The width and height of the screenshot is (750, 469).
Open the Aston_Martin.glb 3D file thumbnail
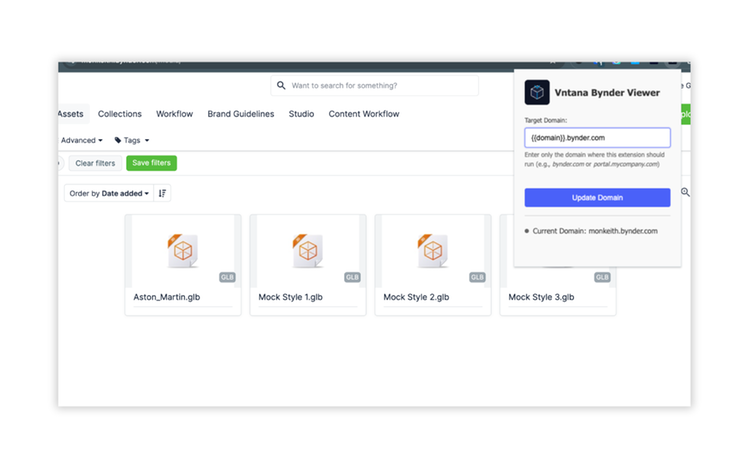(183, 251)
